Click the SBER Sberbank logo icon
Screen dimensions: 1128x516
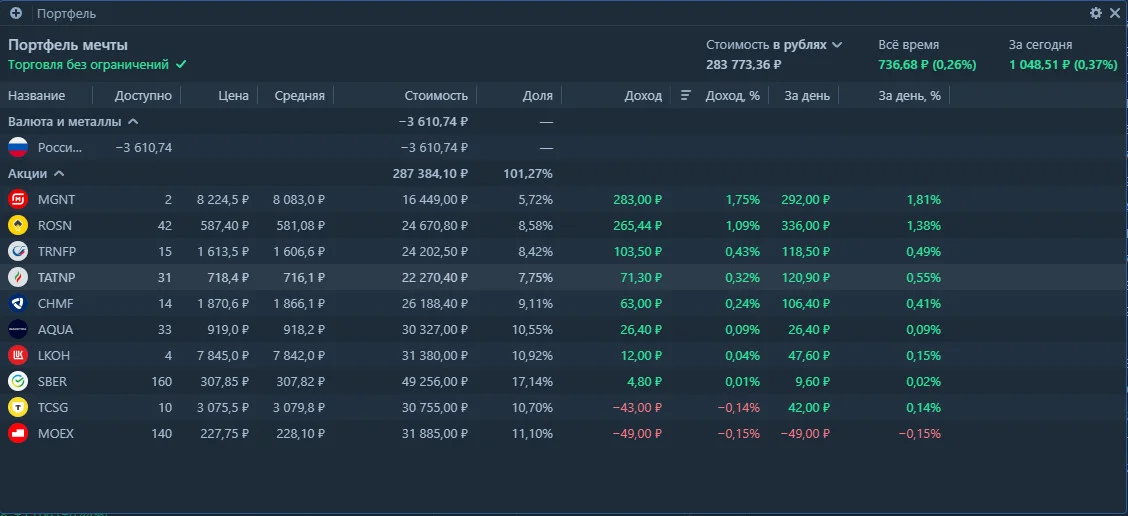tap(18, 381)
